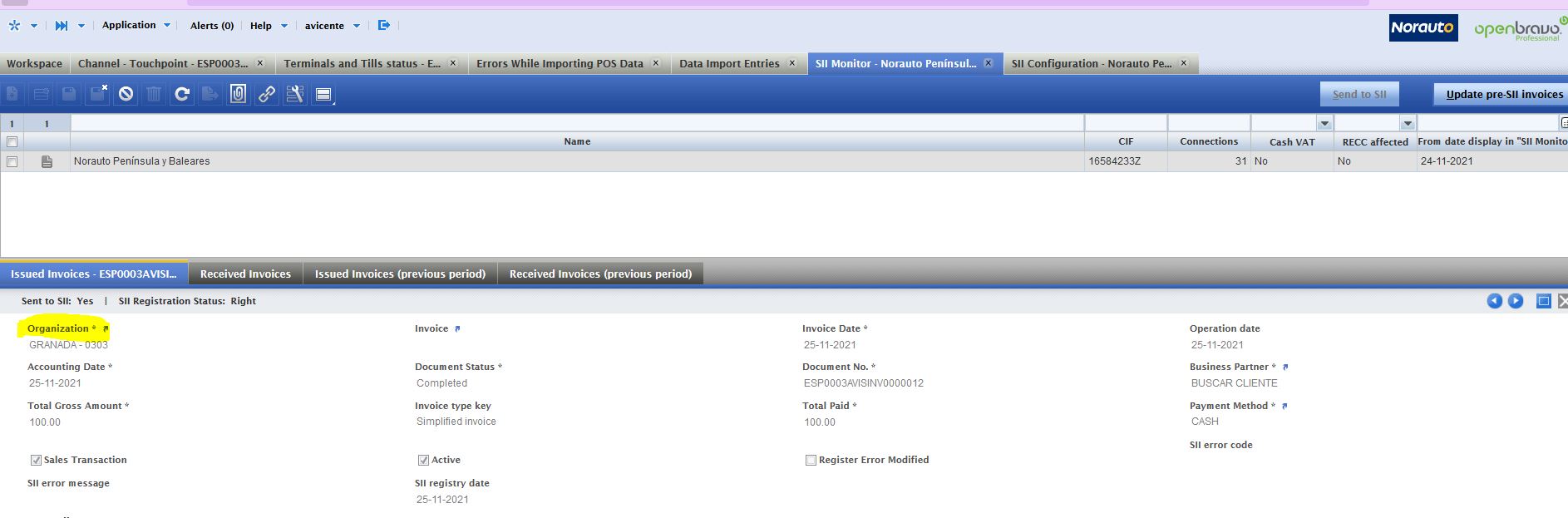
Task: Click the cancel changes (no-entry) icon
Action: (126, 95)
